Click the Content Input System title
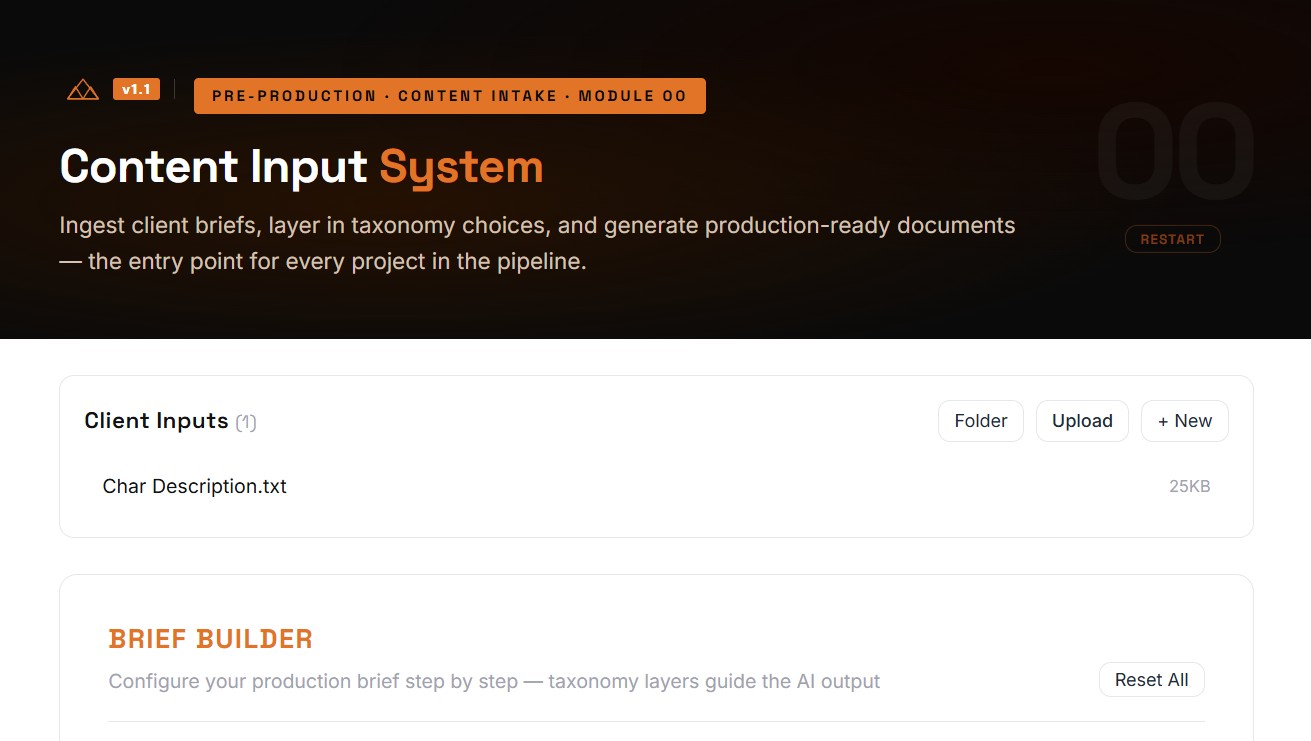 (301, 167)
